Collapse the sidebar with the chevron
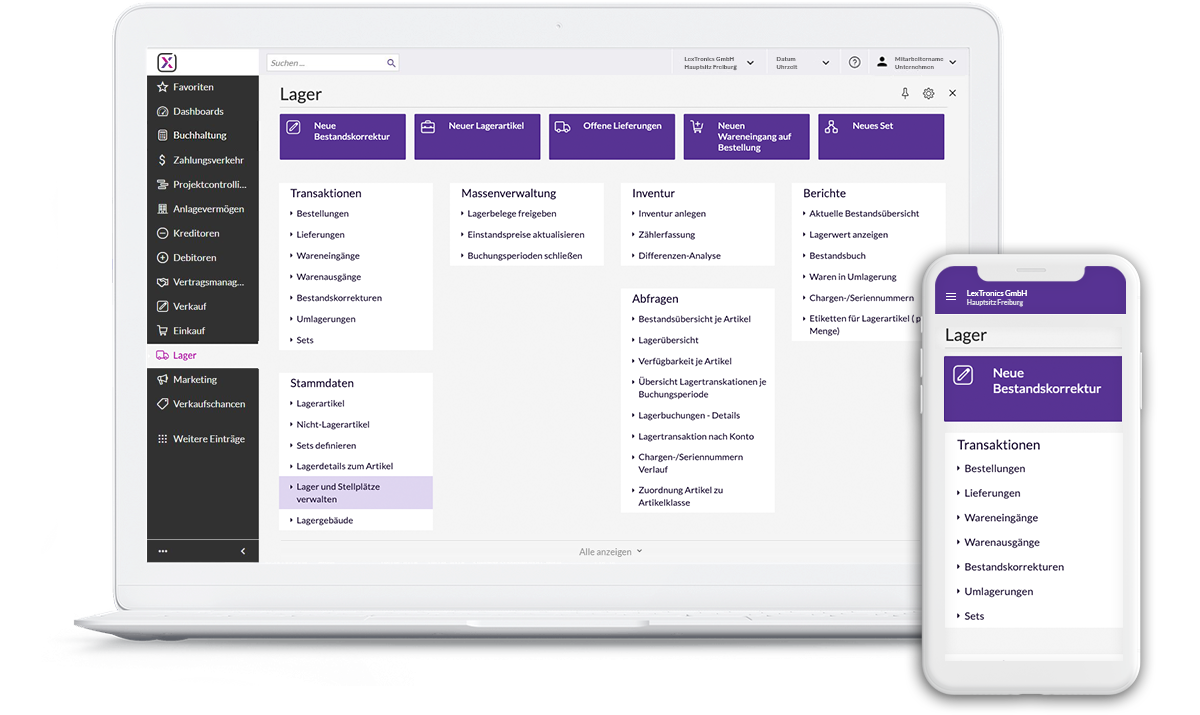Screen dimensions: 1200x715 242,550
